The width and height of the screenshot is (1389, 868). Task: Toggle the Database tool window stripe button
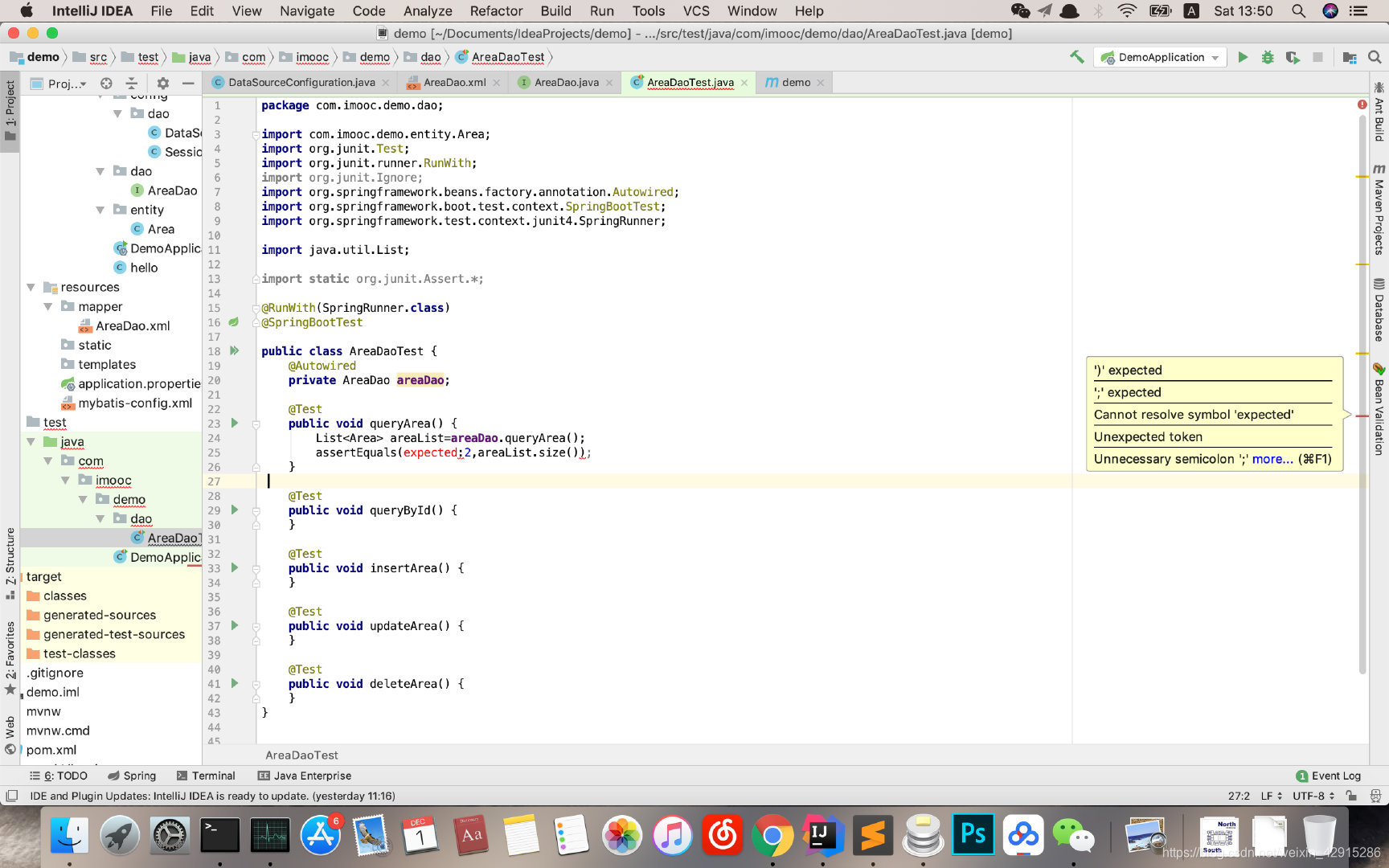point(1379,309)
